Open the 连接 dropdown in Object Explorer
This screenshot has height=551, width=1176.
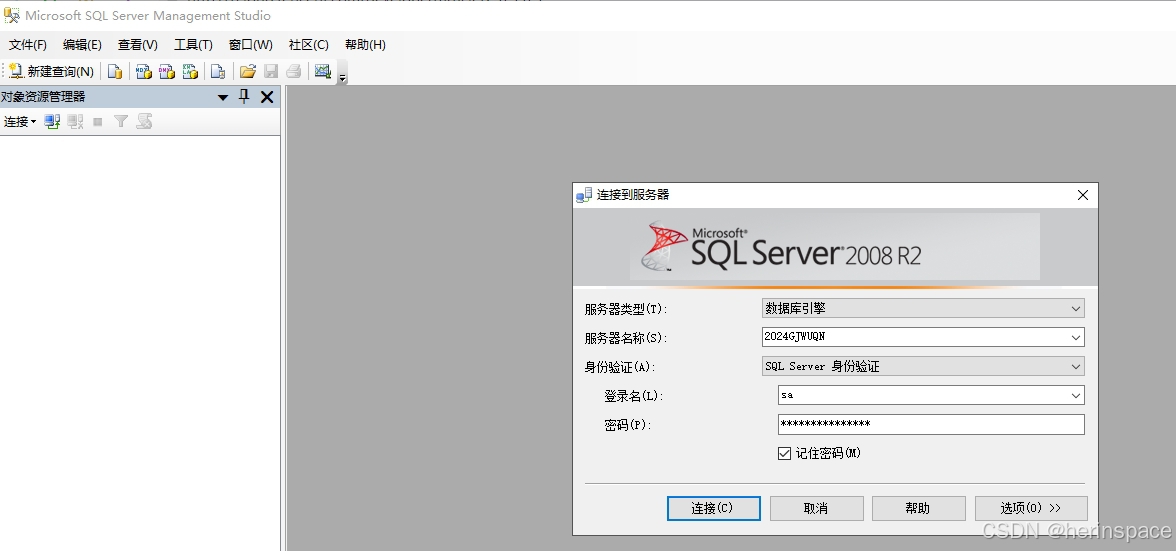[20, 121]
